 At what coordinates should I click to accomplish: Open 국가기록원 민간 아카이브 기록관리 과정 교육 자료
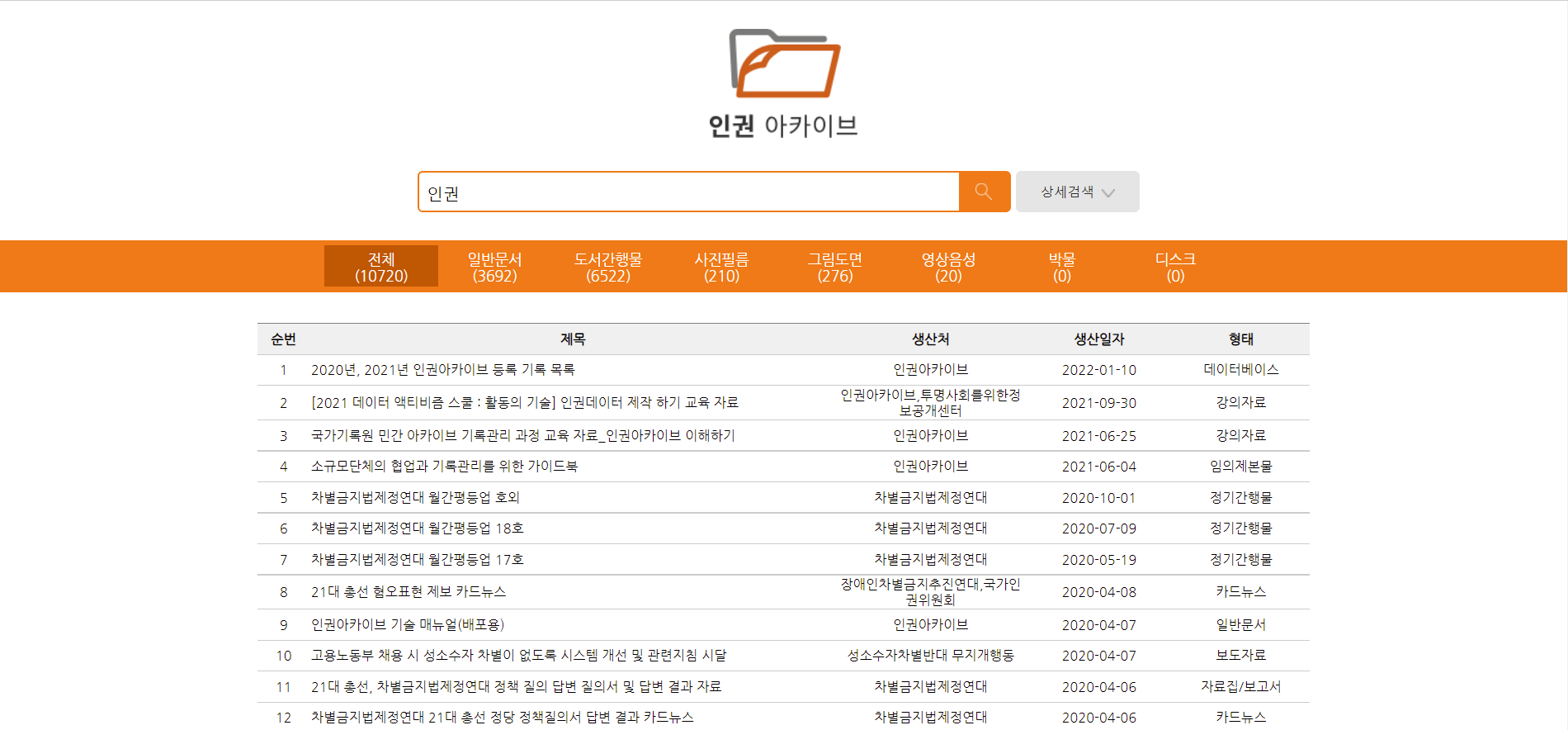pyautogui.click(x=522, y=436)
